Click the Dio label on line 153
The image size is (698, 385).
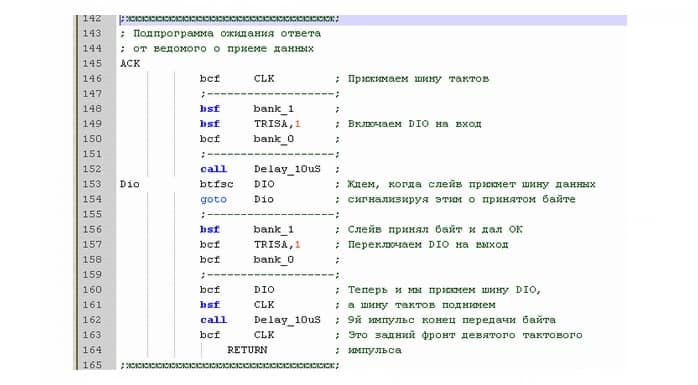pos(130,184)
